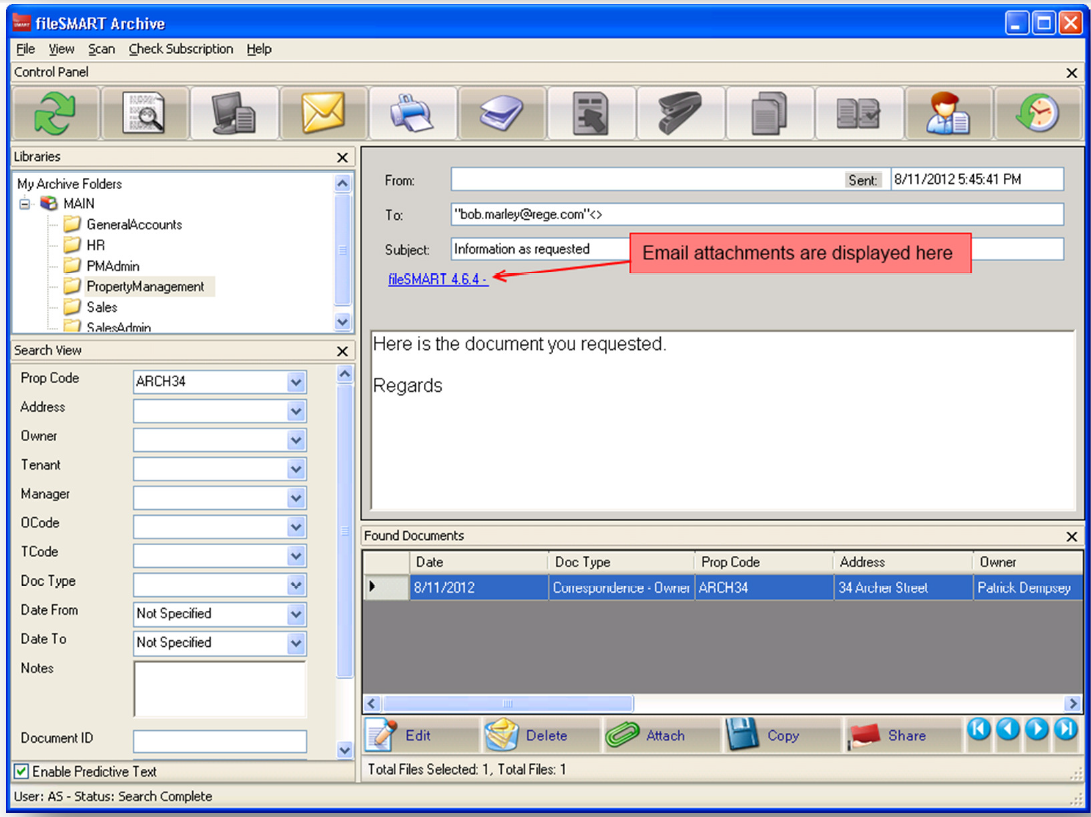Click the Share button
The width and height of the screenshot is (1091, 817).
pyautogui.click(x=903, y=736)
